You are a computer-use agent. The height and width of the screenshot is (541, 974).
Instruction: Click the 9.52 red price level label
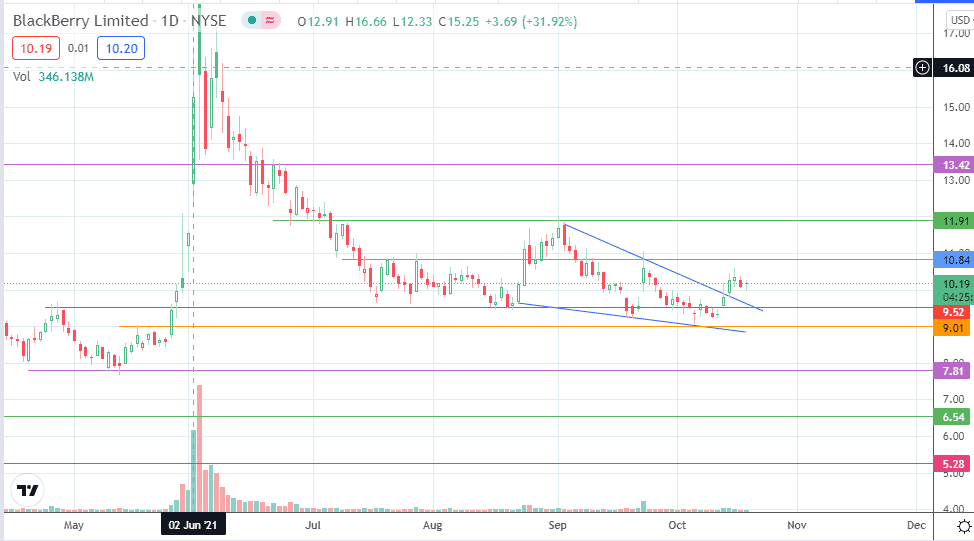tap(953, 312)
